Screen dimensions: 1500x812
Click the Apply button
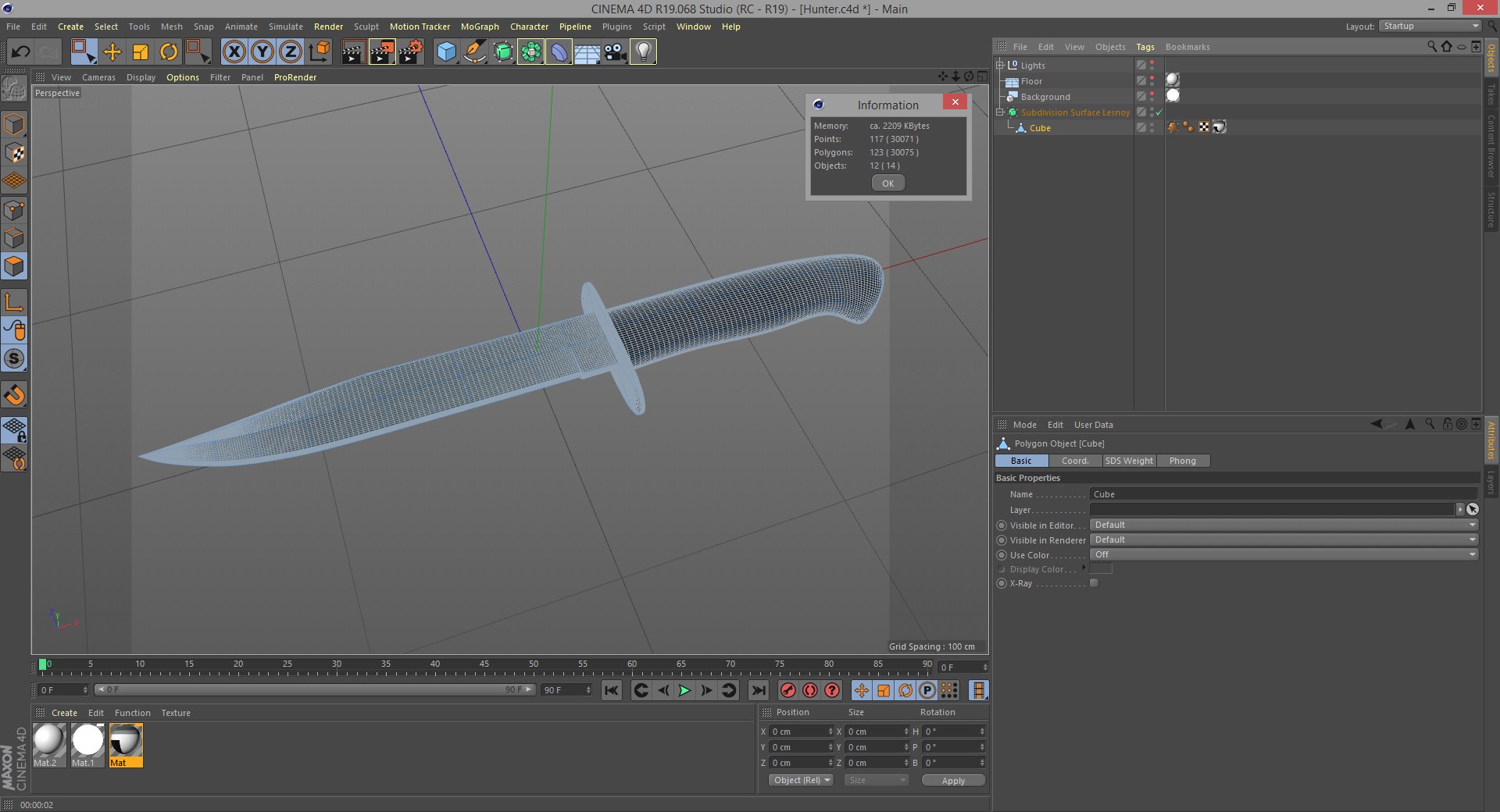pyautogui.click(x=953, y=780)
